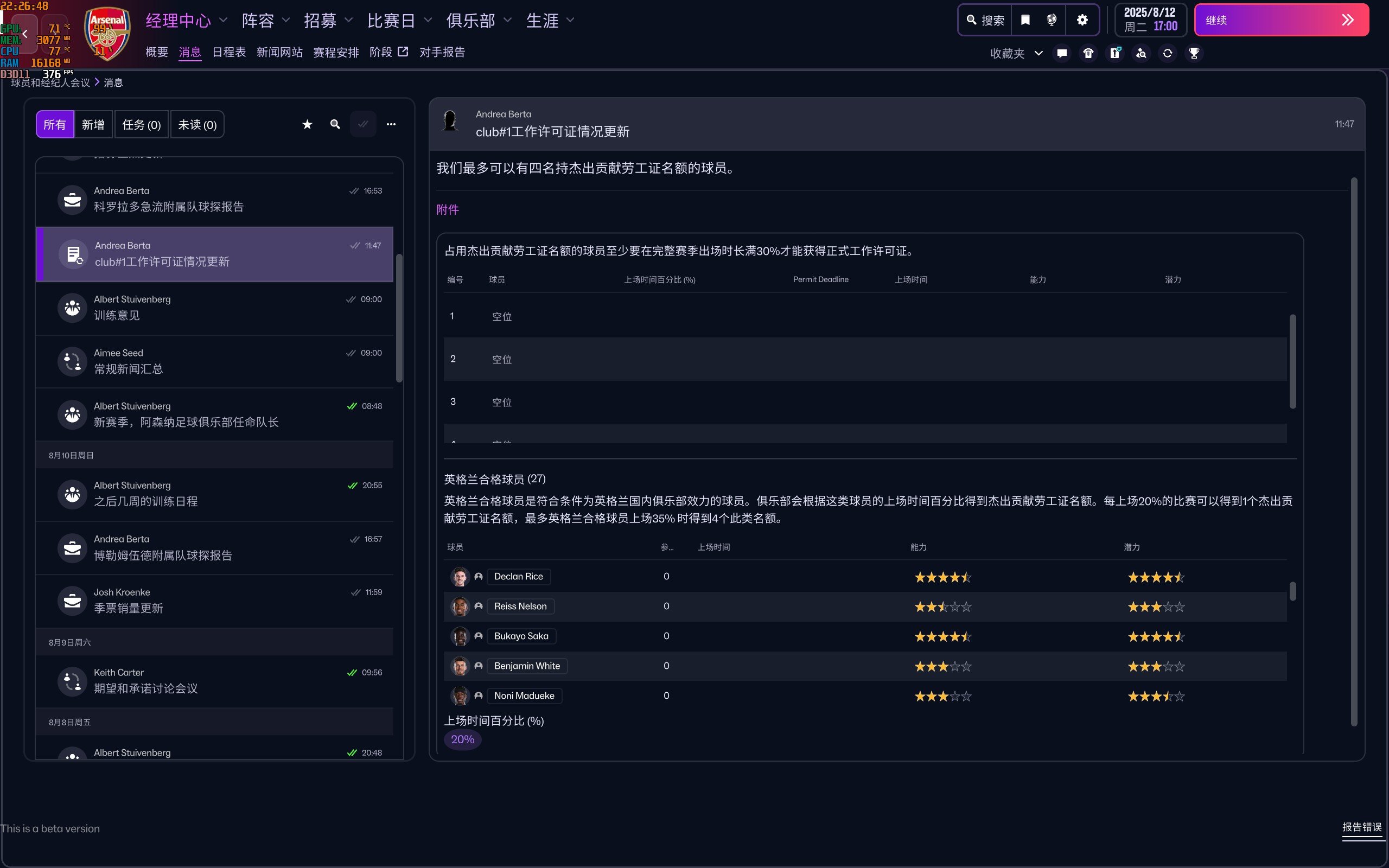Open the 新赛季，阿森纳足球俱乐部任命队长 message
The height and width of the screenshot is (868, 1389).
pyautogui.click(x=215, y=414)
